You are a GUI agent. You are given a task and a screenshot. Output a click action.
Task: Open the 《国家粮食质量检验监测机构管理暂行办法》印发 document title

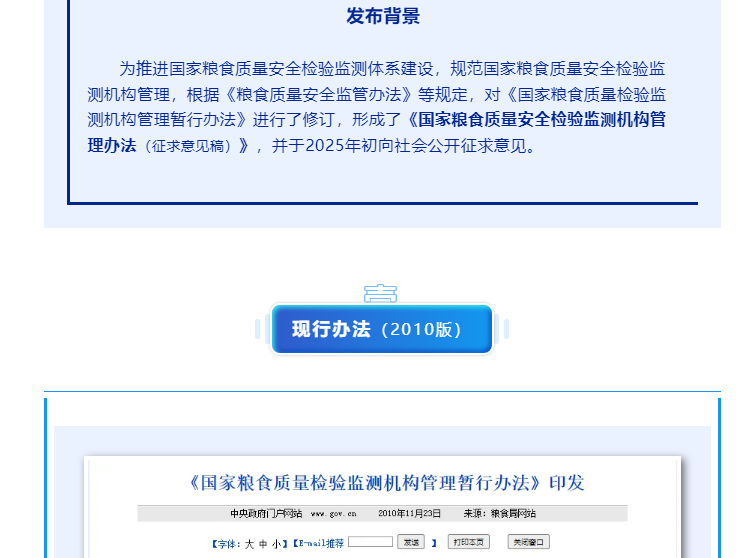pyautogui.click(x=385, y=483)
